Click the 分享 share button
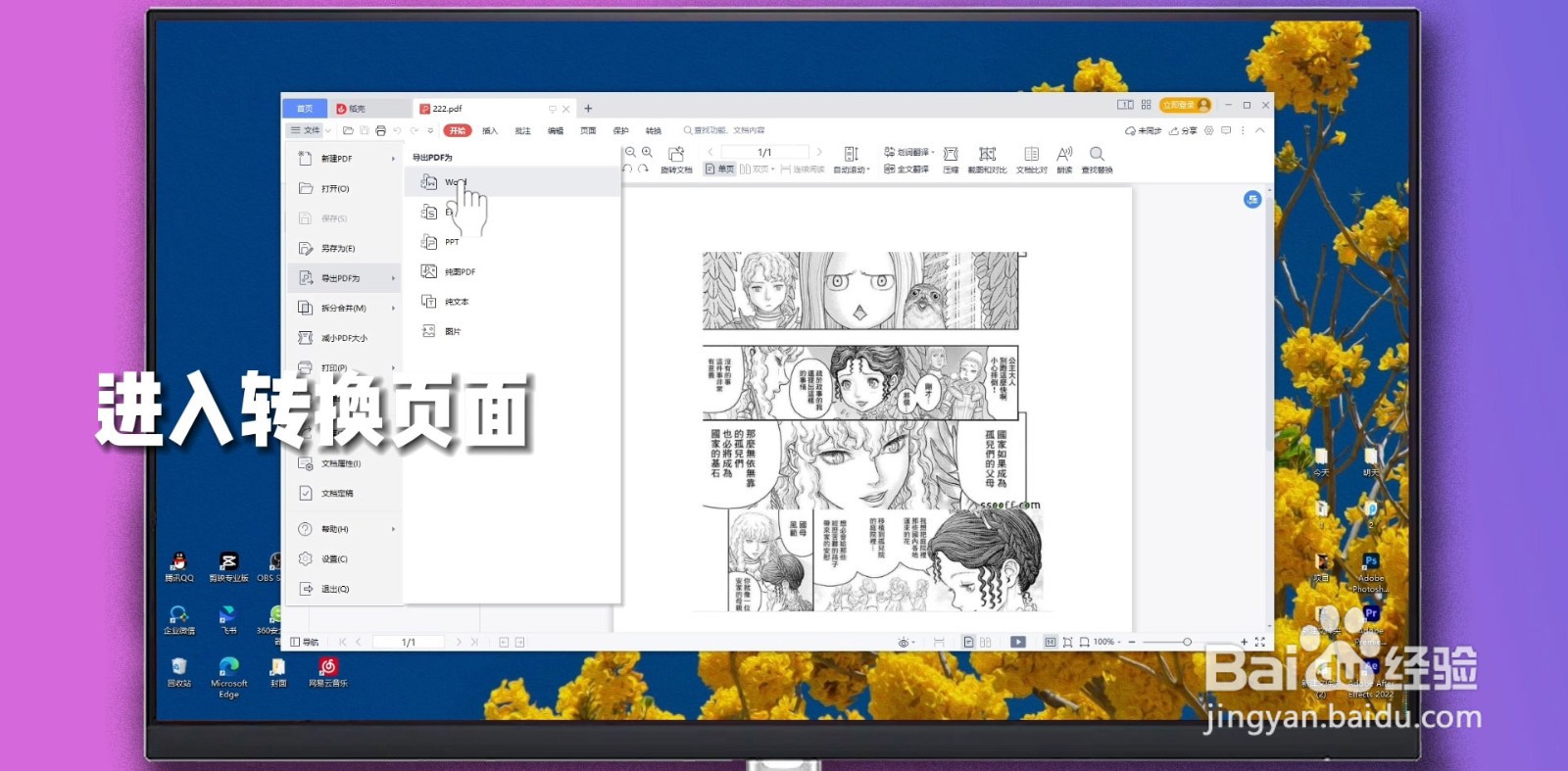1568x771 pixels. click(x=1183, y=130)
